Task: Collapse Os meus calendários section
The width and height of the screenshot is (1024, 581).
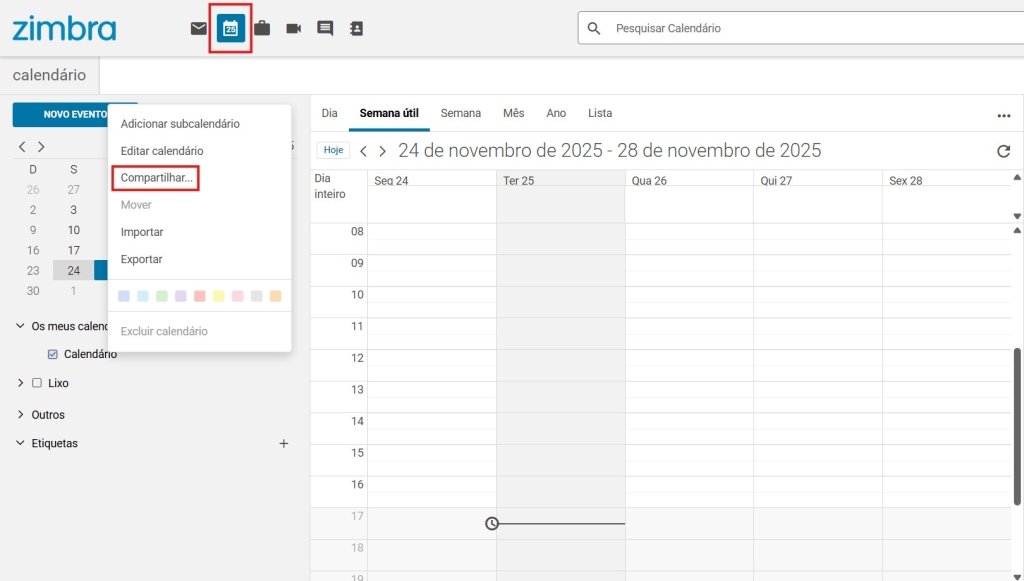Action: pos(21,326)
